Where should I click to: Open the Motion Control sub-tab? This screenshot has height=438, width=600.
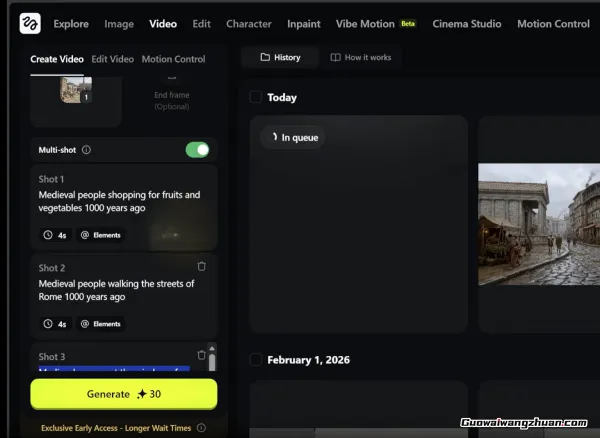pyautogui.click(x=173, y=59)
